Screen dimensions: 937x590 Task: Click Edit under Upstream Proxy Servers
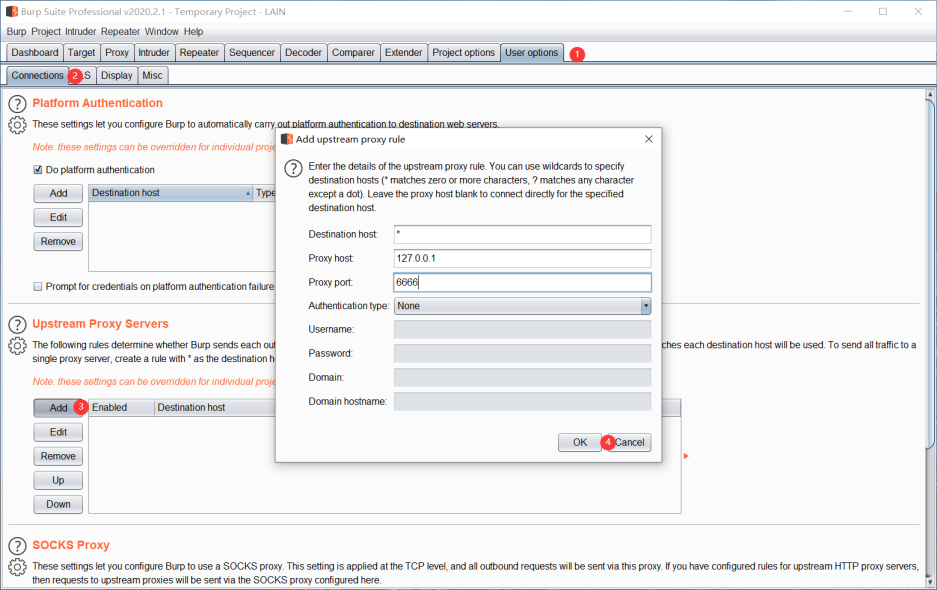[58, 432]
